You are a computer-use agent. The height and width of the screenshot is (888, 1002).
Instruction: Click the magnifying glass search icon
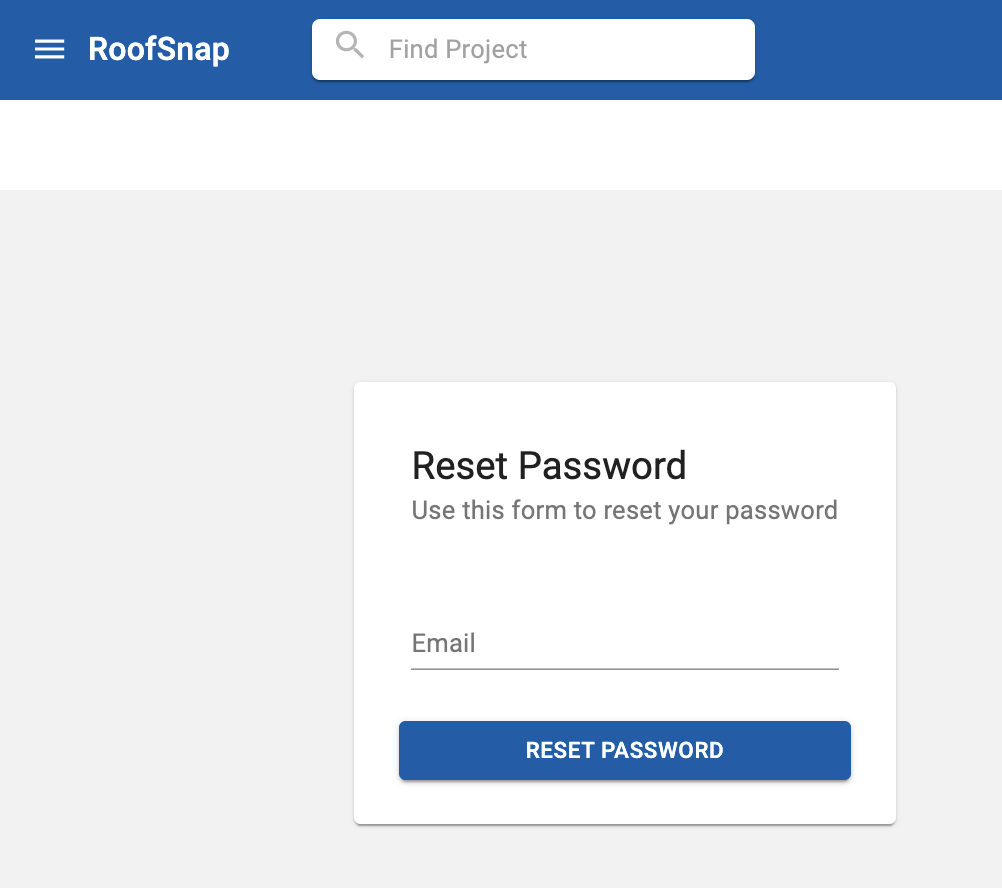tap(350, 45)
